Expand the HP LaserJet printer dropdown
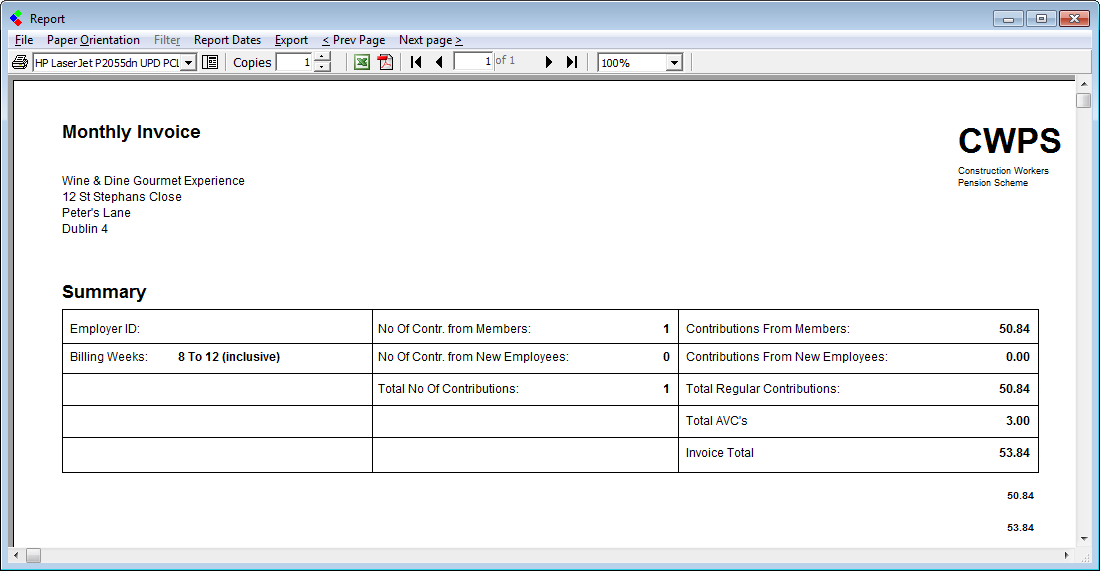Image resolution: width=1100 pixels, height=571 pixels. pos(188,63)
